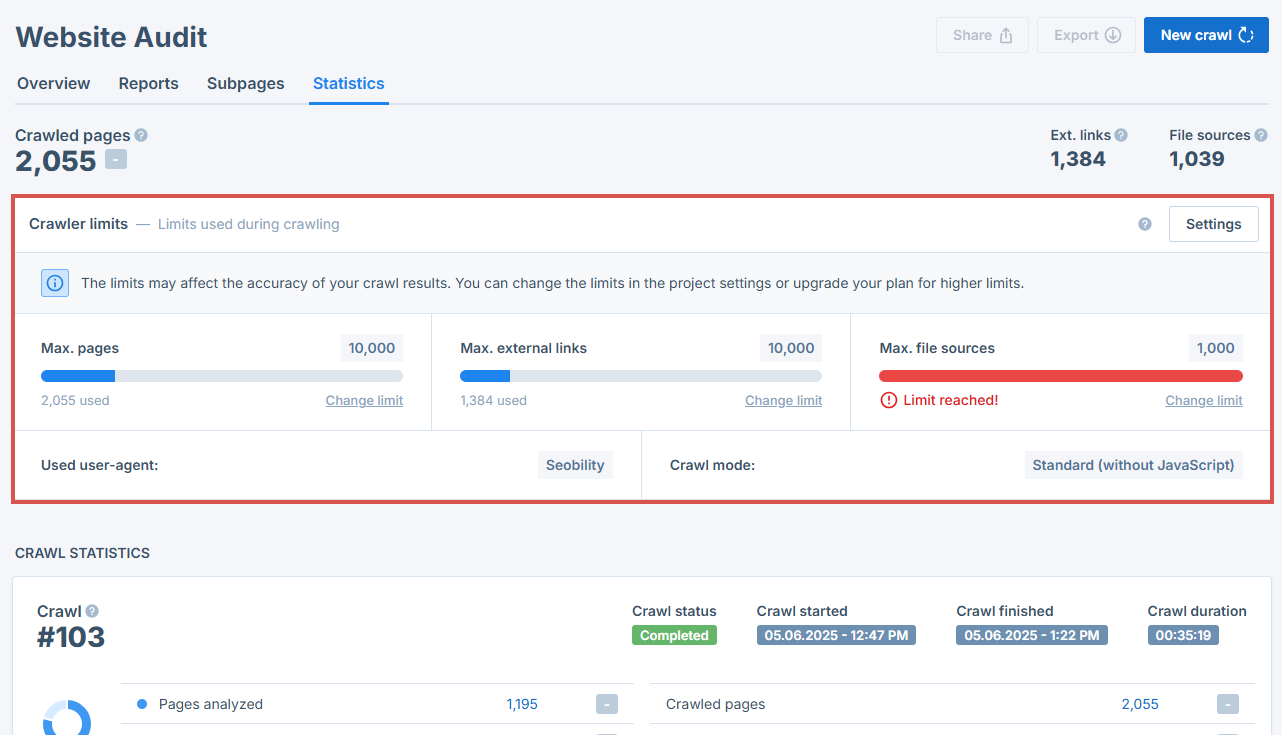Click the Export button

tap(1086, 35)
